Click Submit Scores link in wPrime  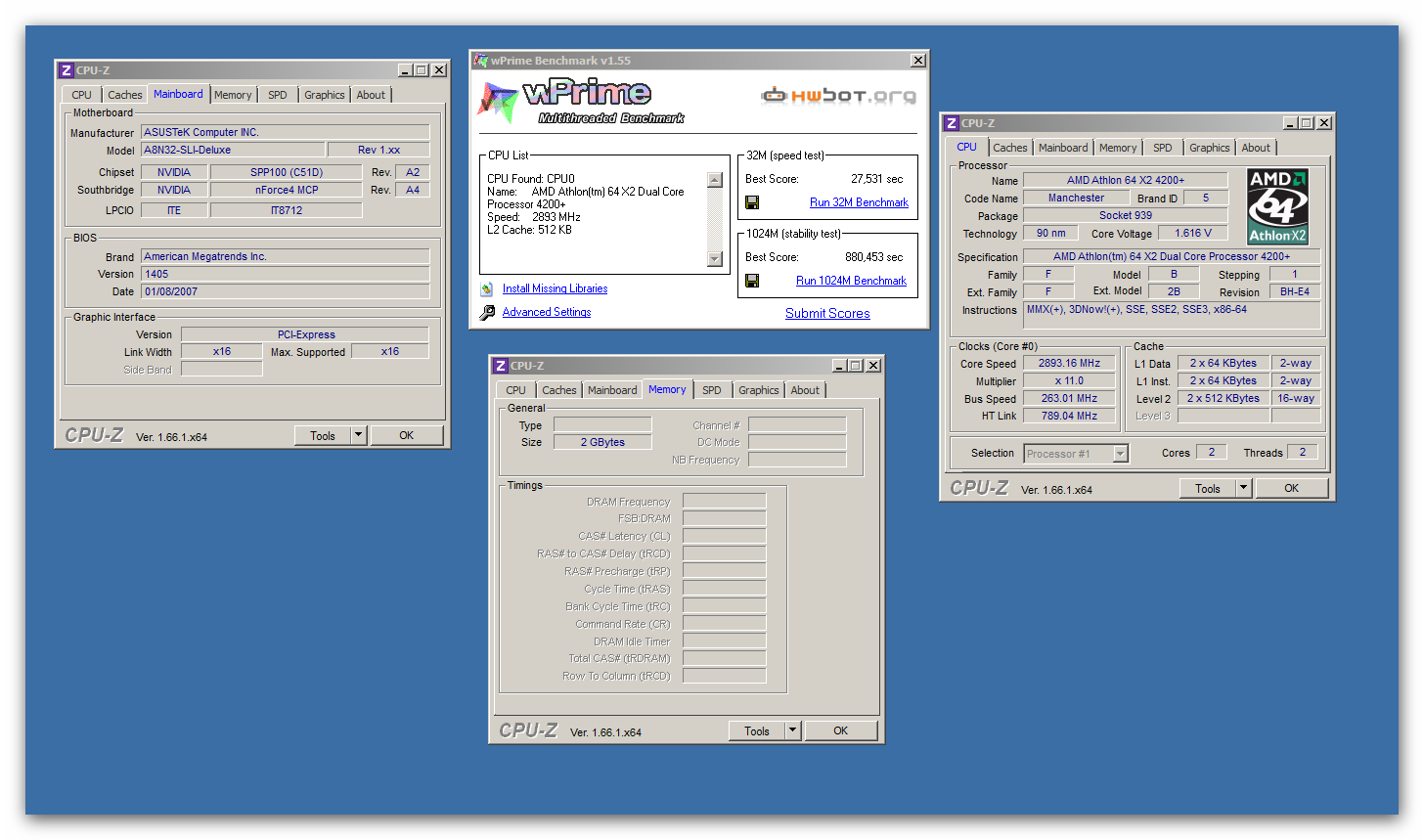(827, 314)
